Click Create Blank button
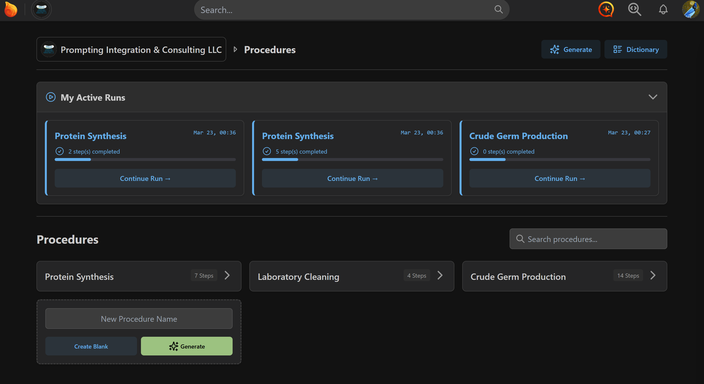 pos(91,346)
